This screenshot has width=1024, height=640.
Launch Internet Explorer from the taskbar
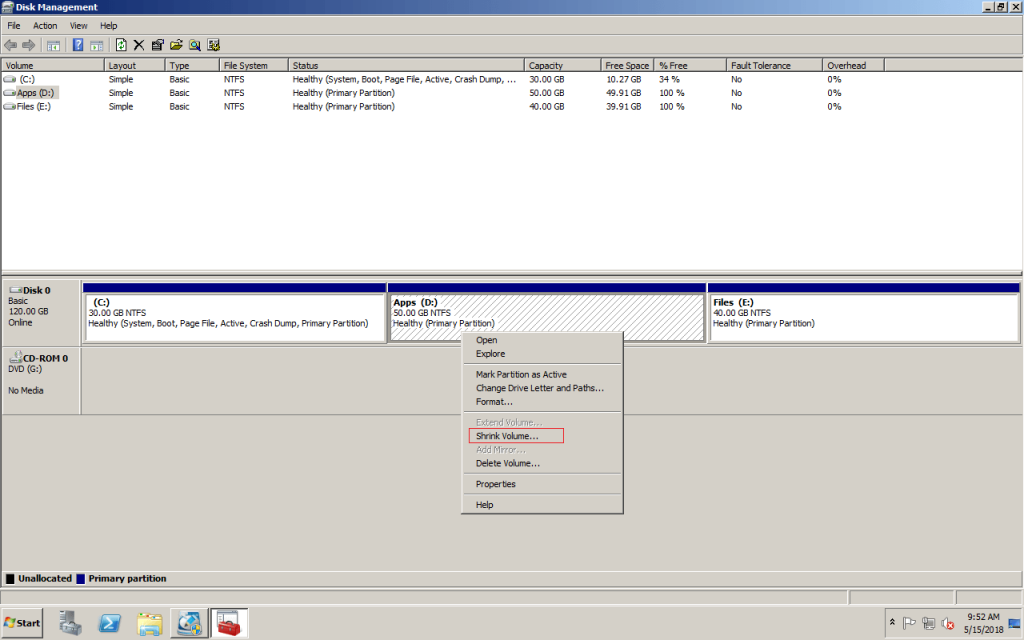pos(109,622)
